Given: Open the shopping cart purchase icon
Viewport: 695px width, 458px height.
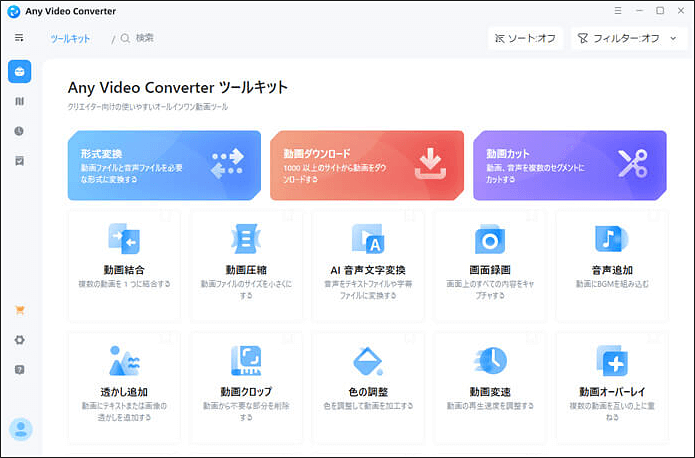Looking at the screenshot, I should [x=20, y=310].
